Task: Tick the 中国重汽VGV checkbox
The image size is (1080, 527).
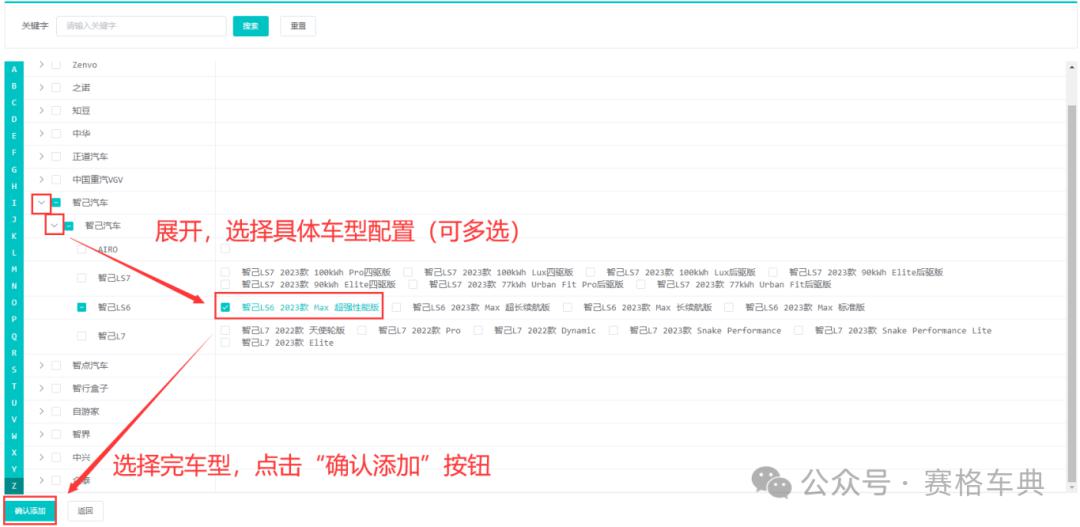Action: point(56,179)
